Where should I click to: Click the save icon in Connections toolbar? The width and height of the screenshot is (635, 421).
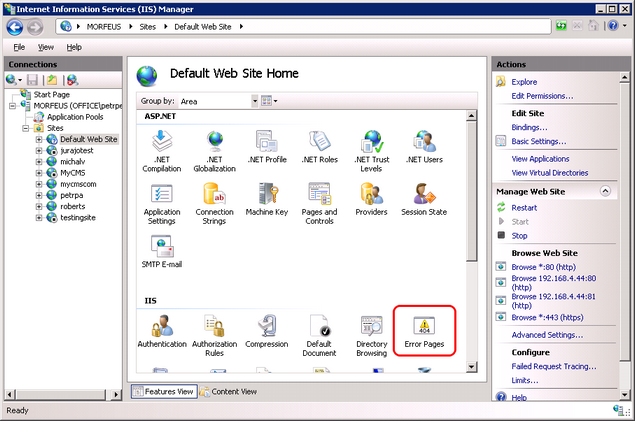tap(32, 80)
